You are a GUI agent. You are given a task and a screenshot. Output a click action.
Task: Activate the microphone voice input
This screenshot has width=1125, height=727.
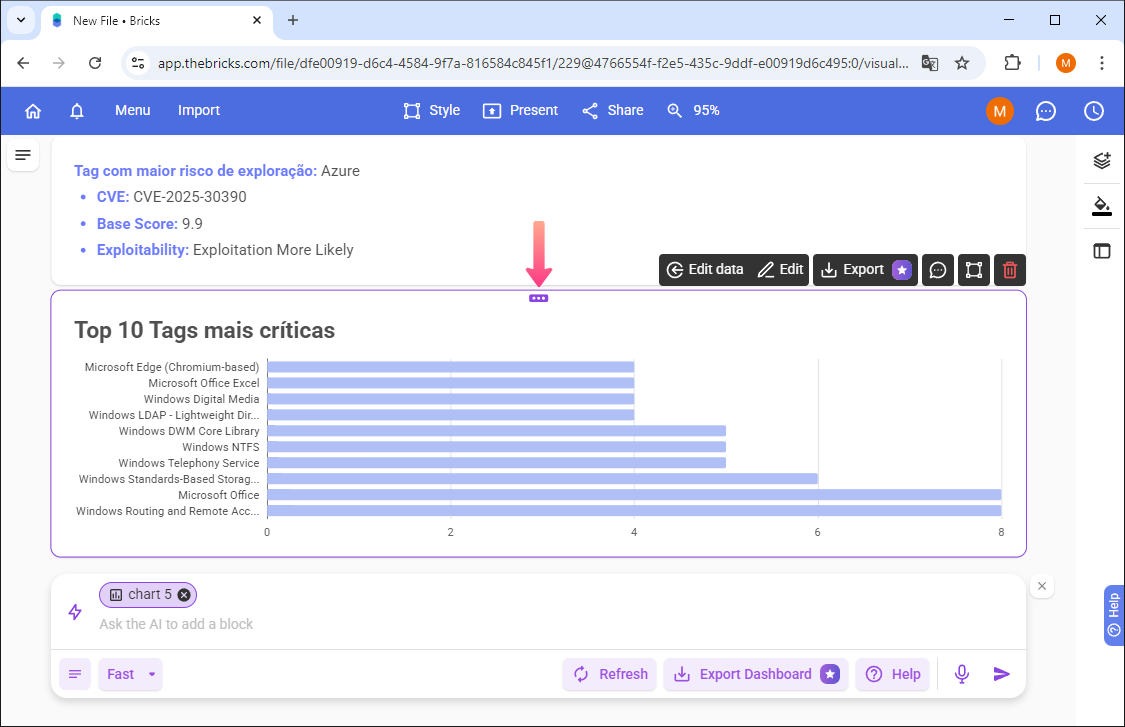tap(962, 674)
